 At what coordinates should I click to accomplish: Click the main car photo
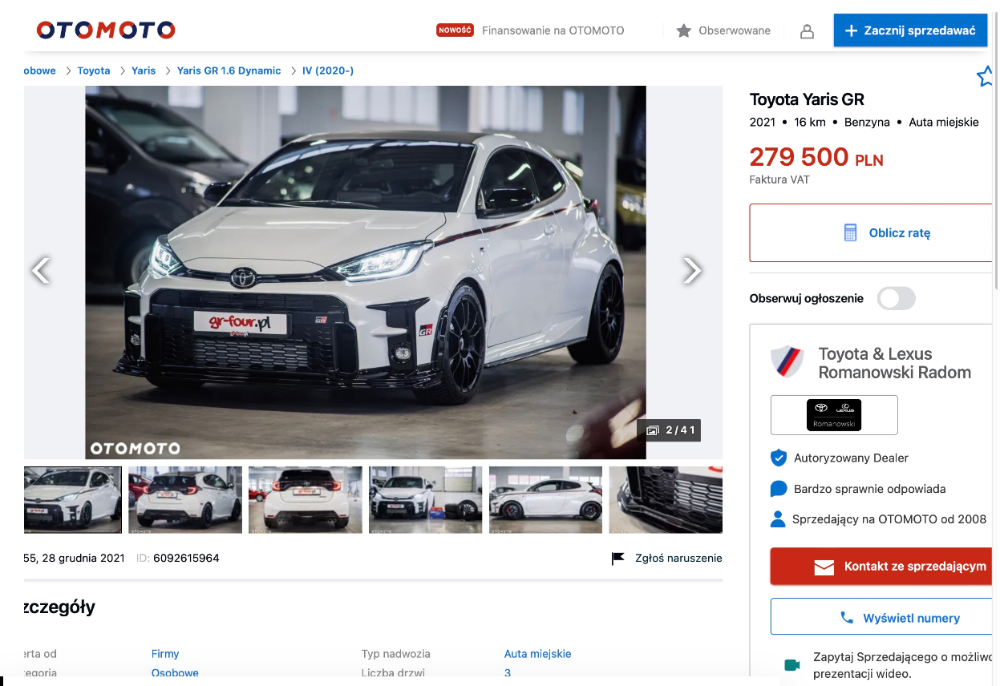pos(365,272)
